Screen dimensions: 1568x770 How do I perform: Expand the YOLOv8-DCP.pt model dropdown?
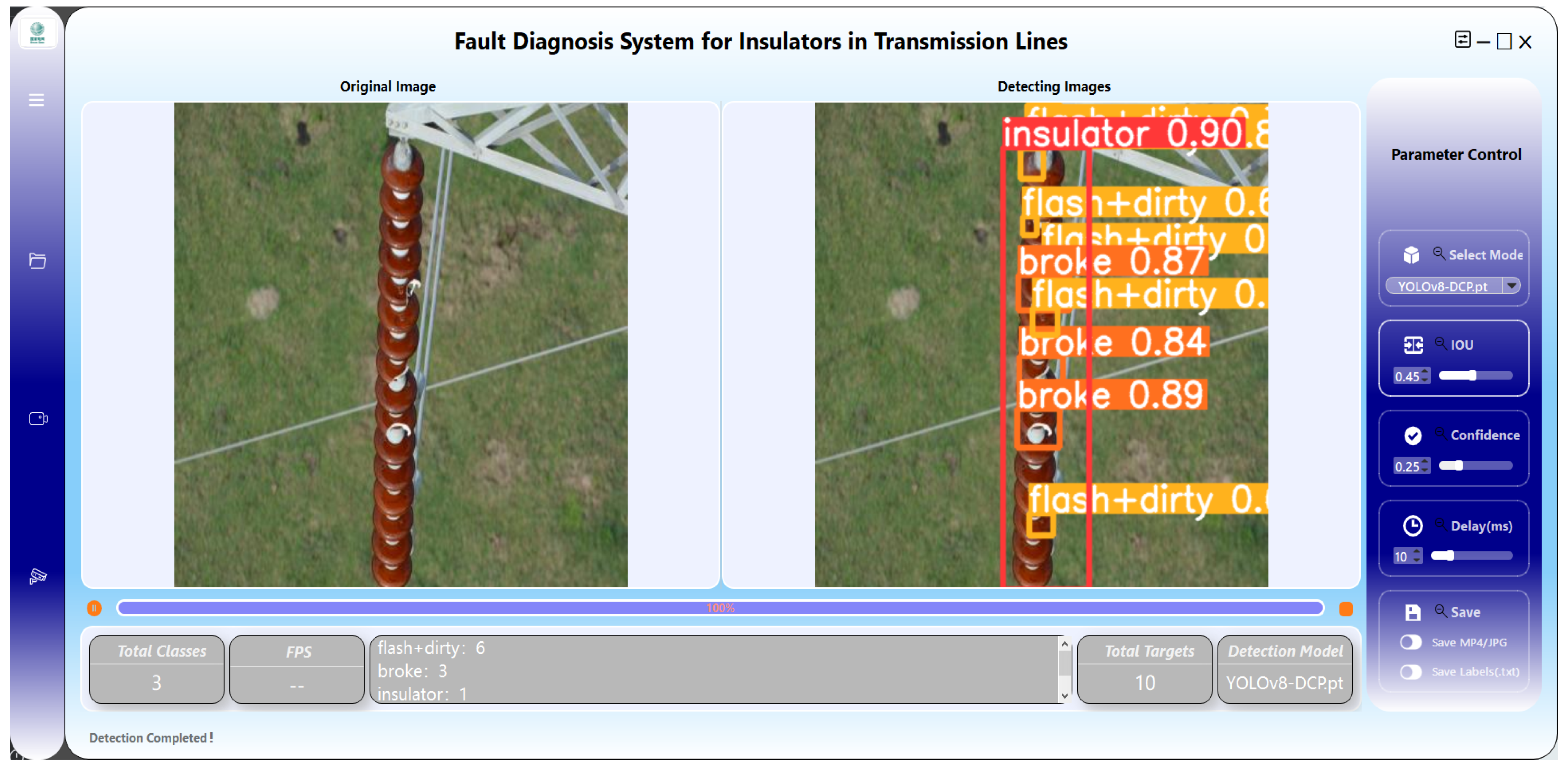(x=1511, y=285)
